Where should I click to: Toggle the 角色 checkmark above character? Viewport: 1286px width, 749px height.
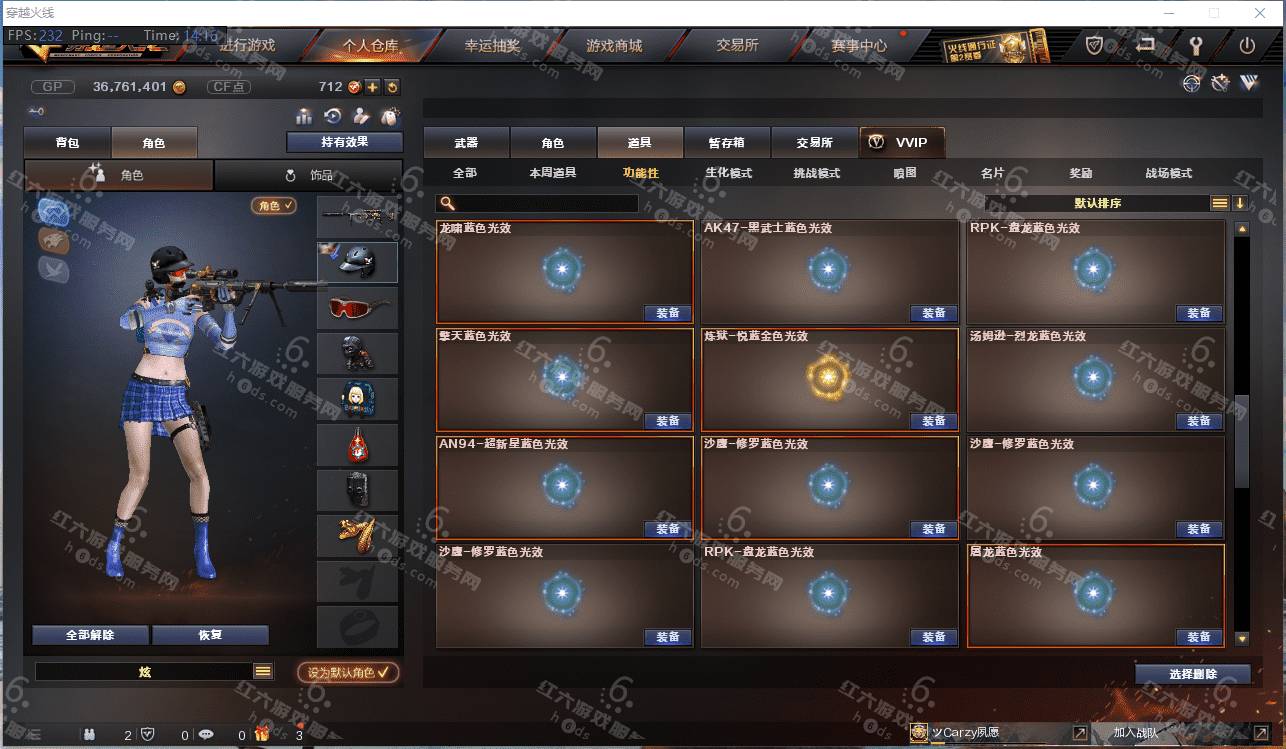[275, 205]
